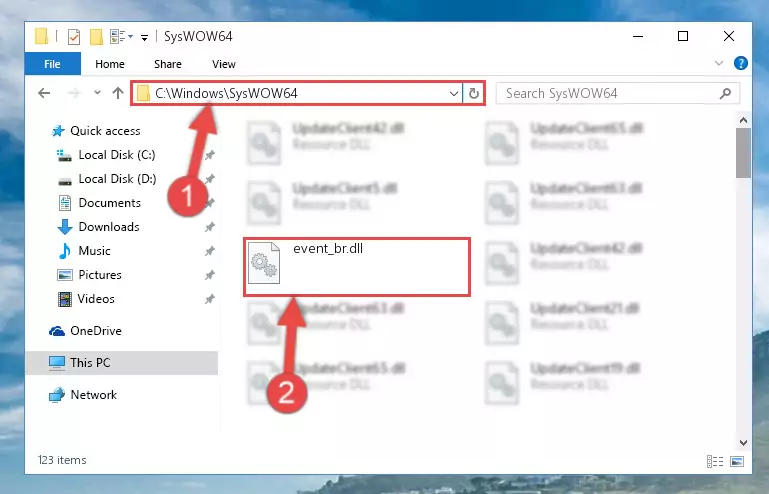Click the search magnifier icon
This screenshot has height=494, width=769.
pyautogui.click(x=725, y=93)
